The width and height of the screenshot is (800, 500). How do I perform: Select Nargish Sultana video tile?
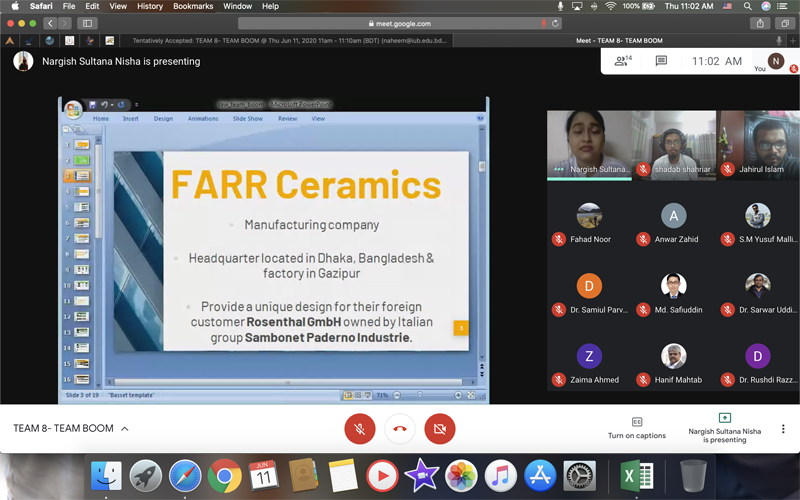point(589,145)
